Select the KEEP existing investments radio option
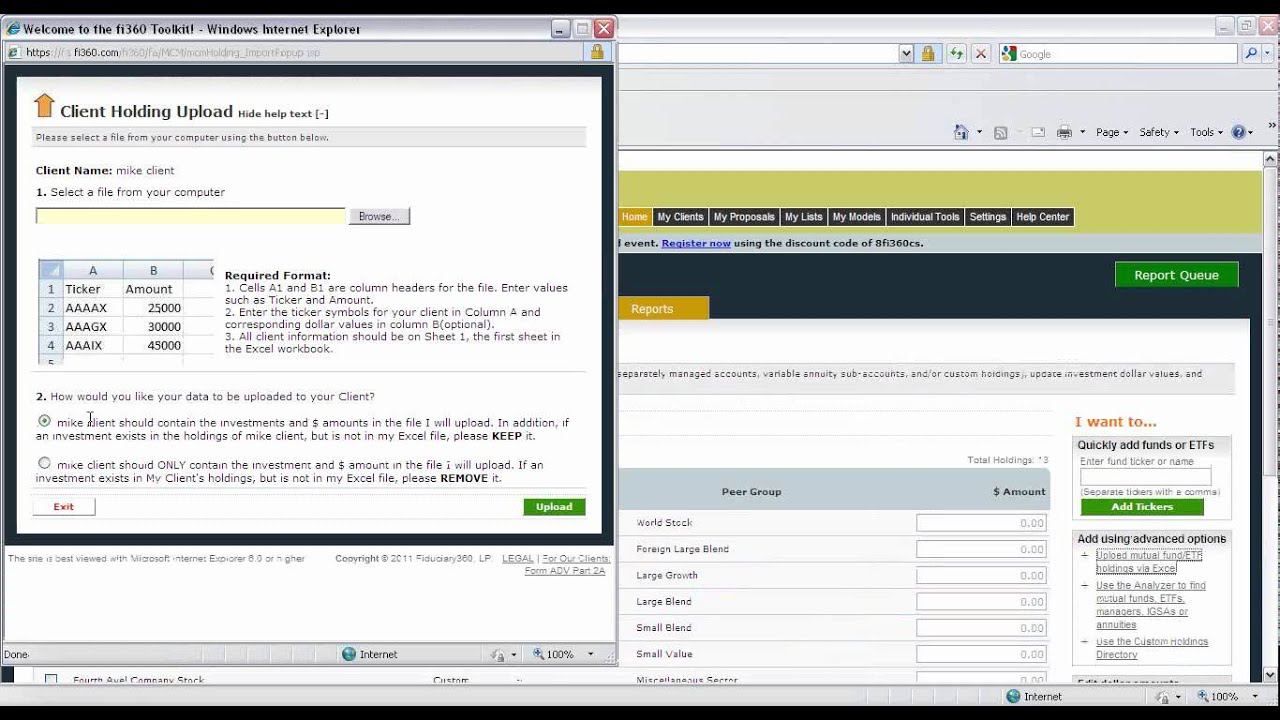This screenshot has height=720, width=1280. [x=44, y=421]
